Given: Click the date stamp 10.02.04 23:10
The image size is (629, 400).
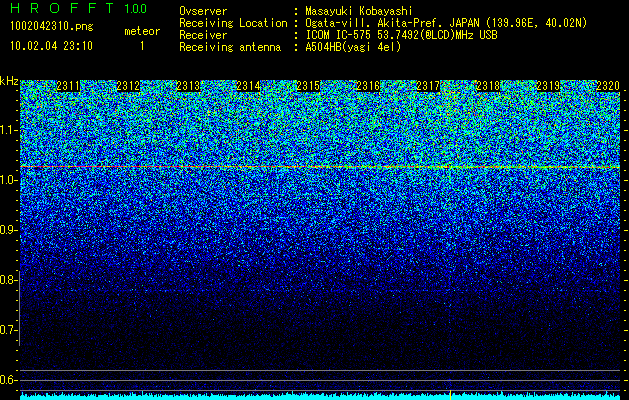Looking at the screenshot, I should (51, 46).
